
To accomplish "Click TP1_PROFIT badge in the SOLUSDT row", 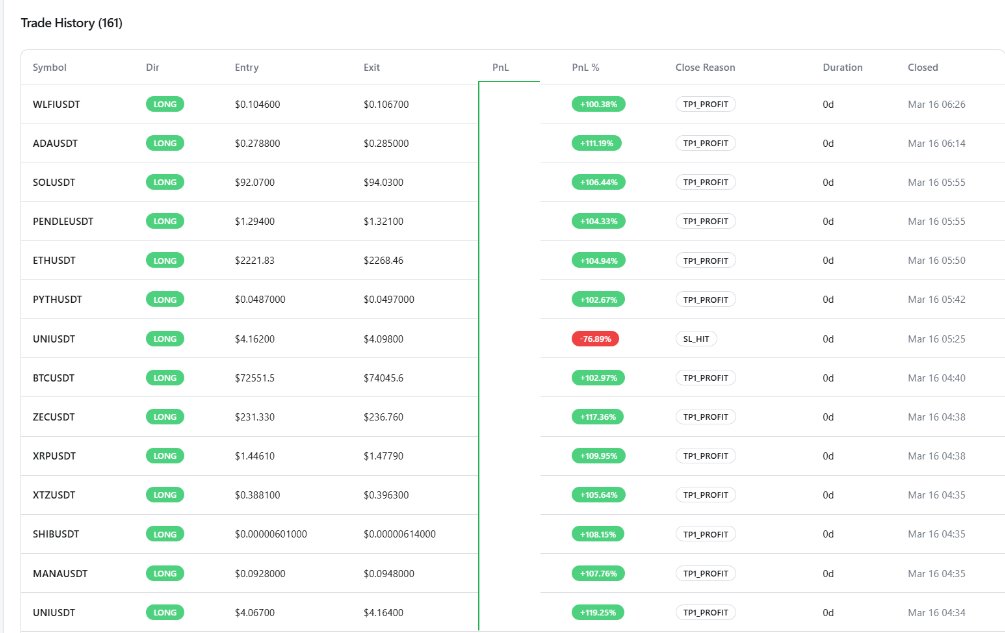I will point(705,182).
